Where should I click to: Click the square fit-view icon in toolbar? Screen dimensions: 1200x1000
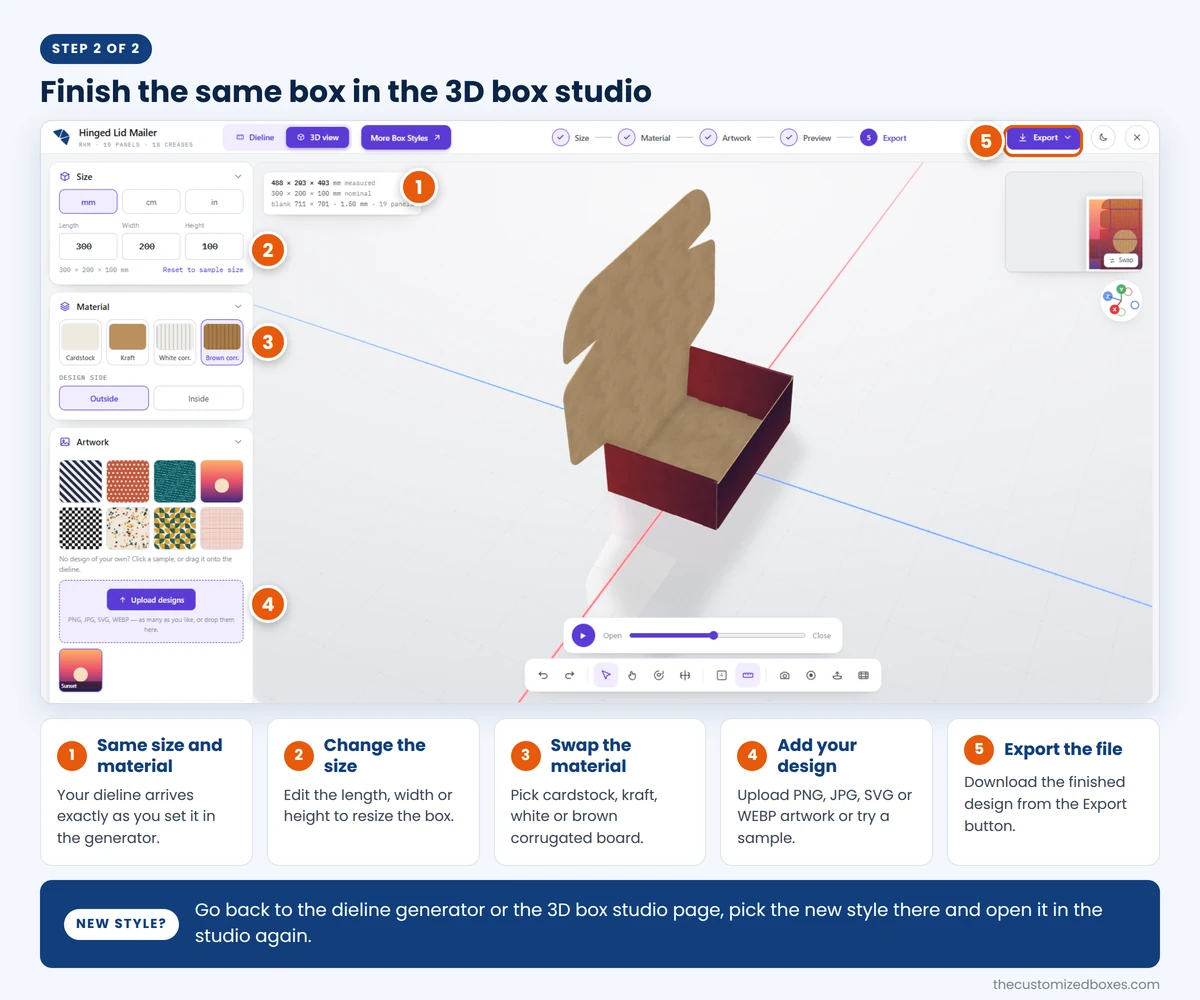point(722,675)
